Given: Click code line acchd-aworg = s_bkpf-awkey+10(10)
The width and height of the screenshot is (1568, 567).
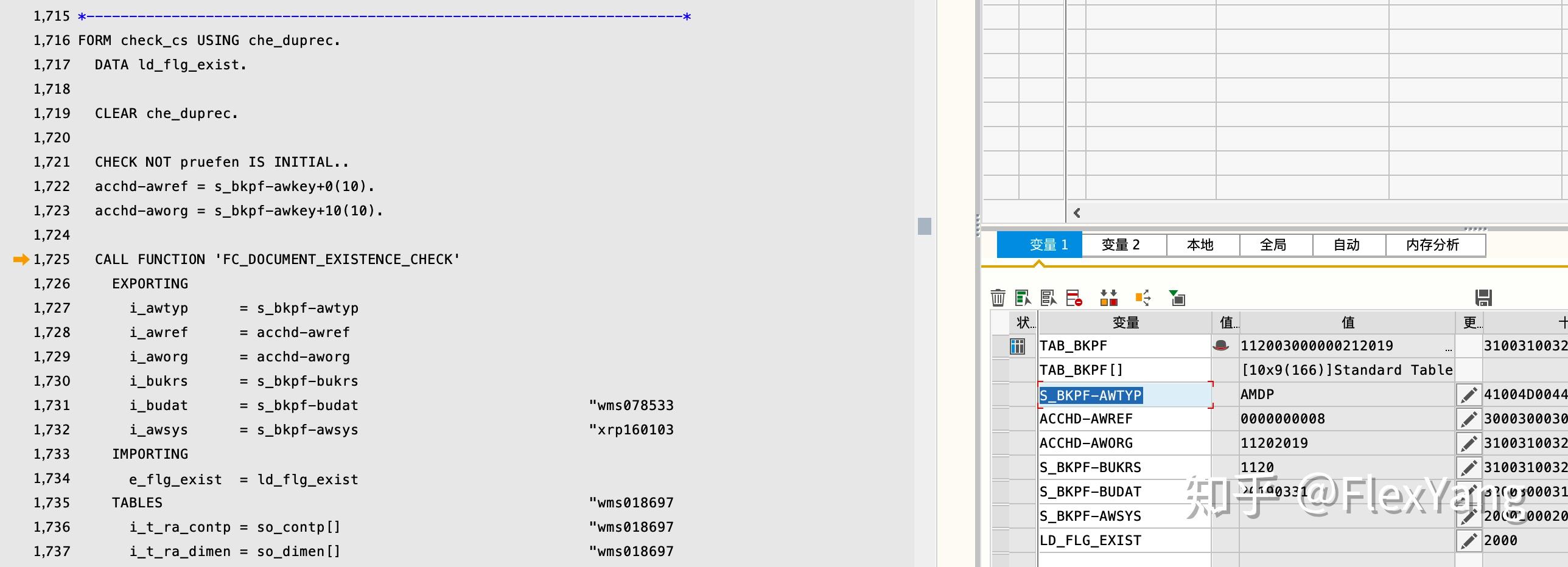Looking at the screenshot, I should 239,211.
